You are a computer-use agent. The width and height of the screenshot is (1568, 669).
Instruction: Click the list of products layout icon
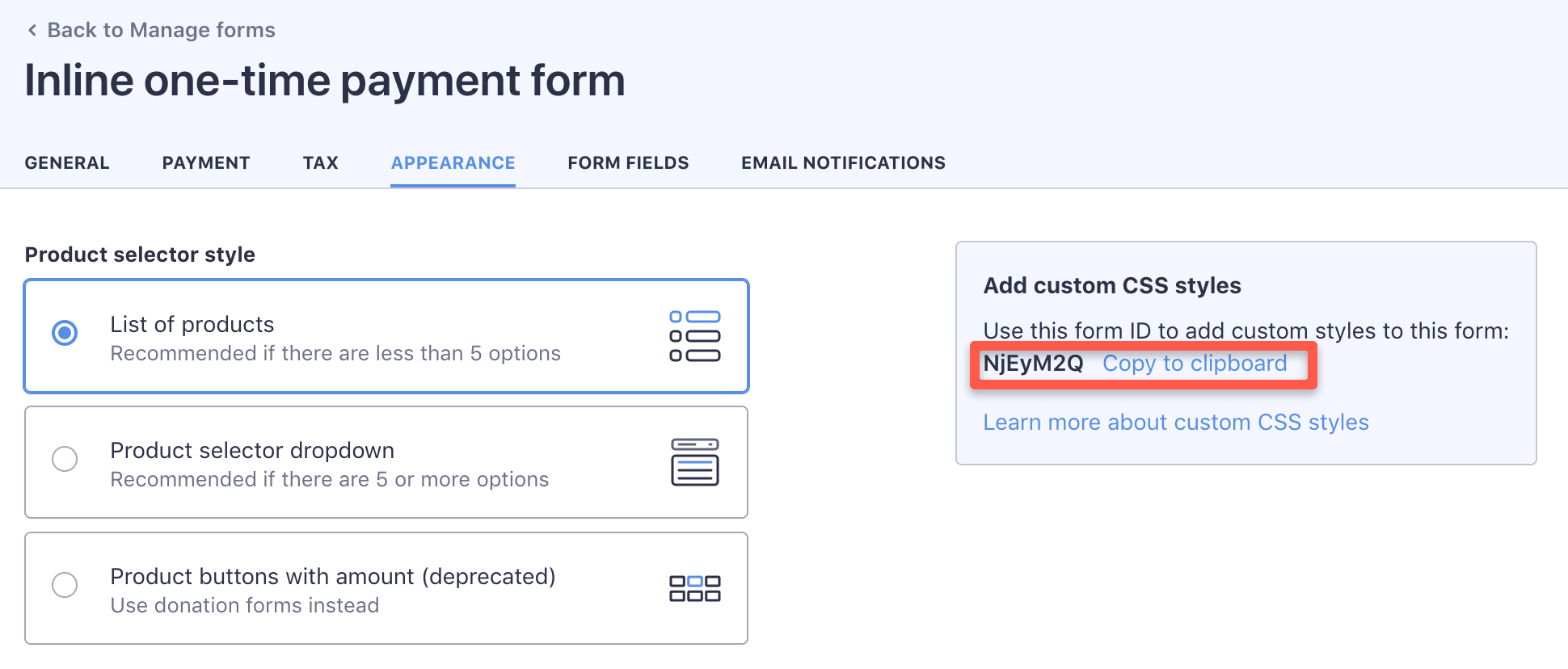tap(694, 336)
